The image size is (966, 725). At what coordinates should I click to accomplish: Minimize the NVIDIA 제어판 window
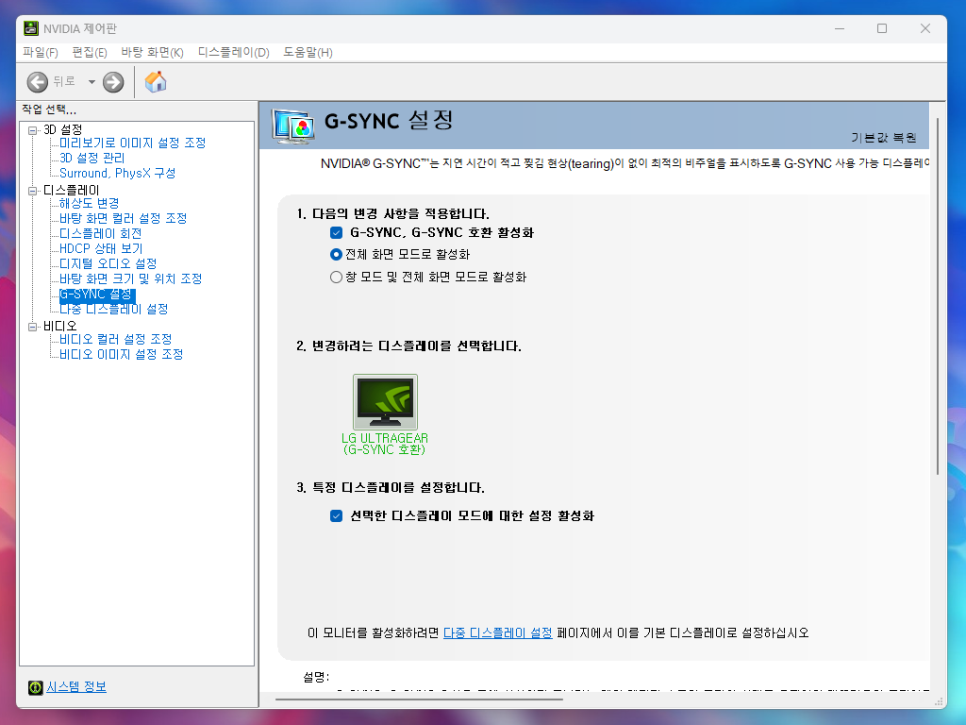[839, 28]
